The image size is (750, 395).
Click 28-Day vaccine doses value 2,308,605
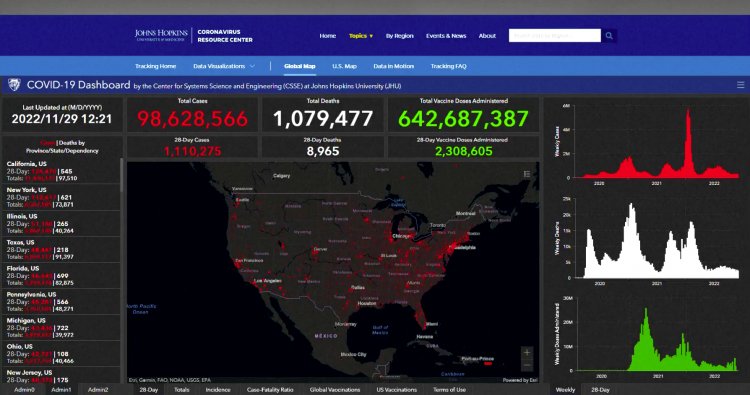pos(463,151)
